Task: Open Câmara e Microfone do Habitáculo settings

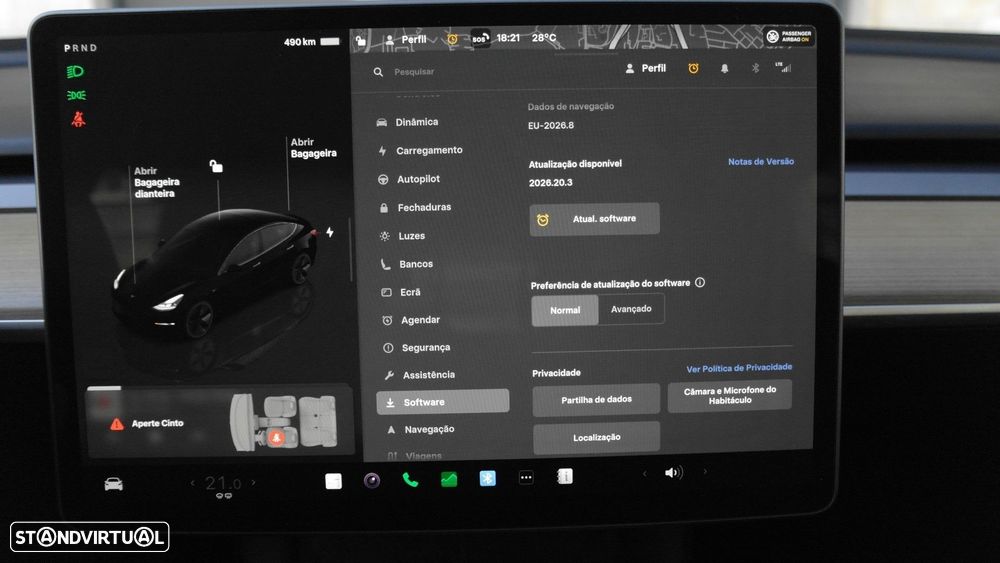Action: [x=730, y=395]
